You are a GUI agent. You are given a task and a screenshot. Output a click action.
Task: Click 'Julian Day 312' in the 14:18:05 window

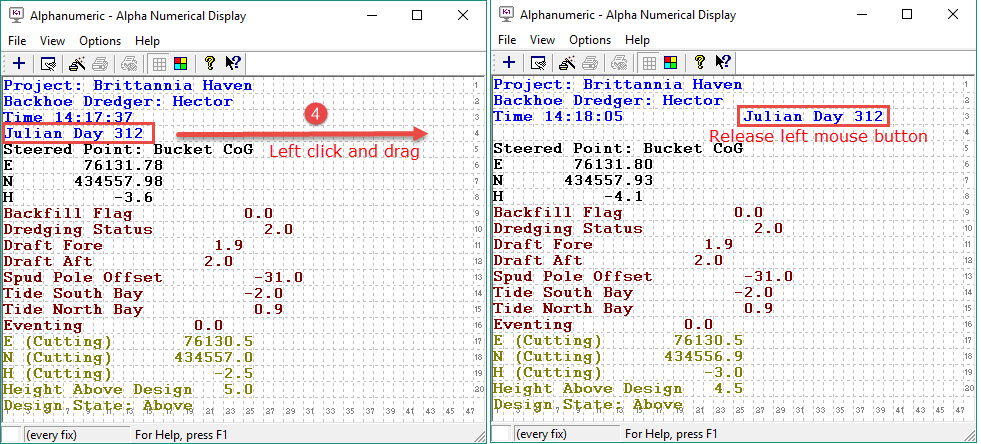click(813, 116)
